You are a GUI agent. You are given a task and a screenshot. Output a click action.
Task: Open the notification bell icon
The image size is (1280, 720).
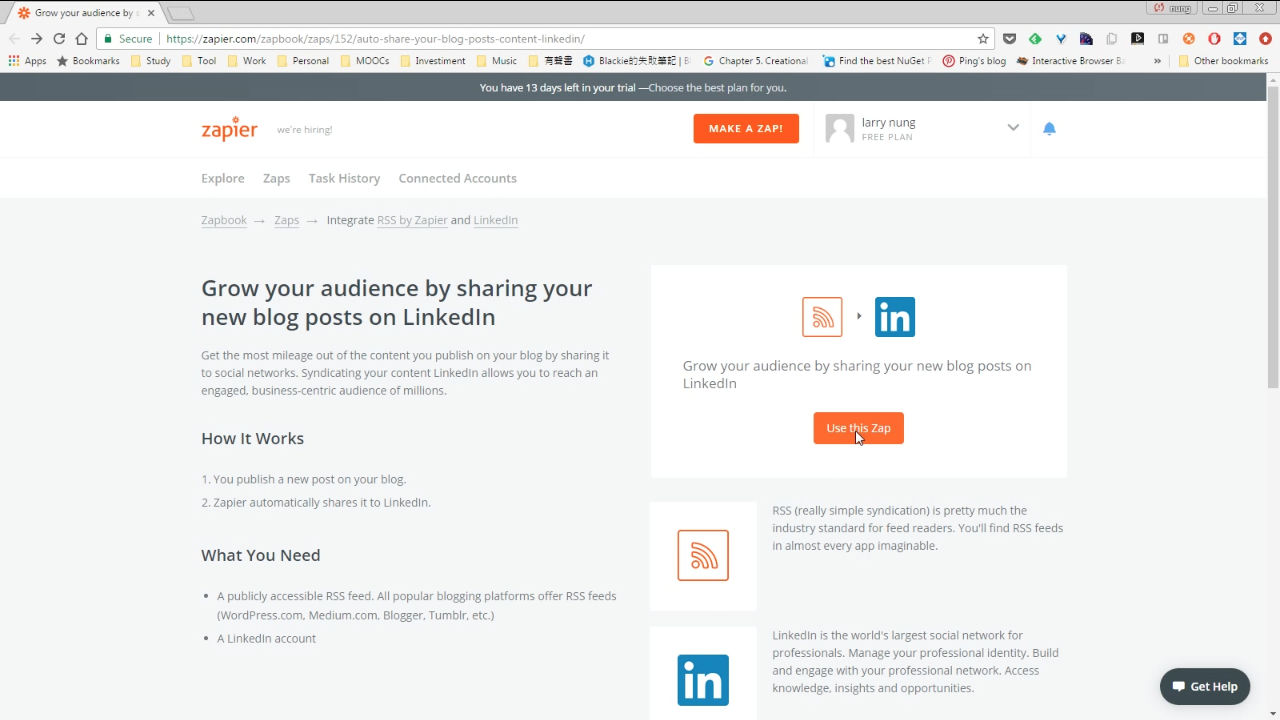coord(1049,128)
